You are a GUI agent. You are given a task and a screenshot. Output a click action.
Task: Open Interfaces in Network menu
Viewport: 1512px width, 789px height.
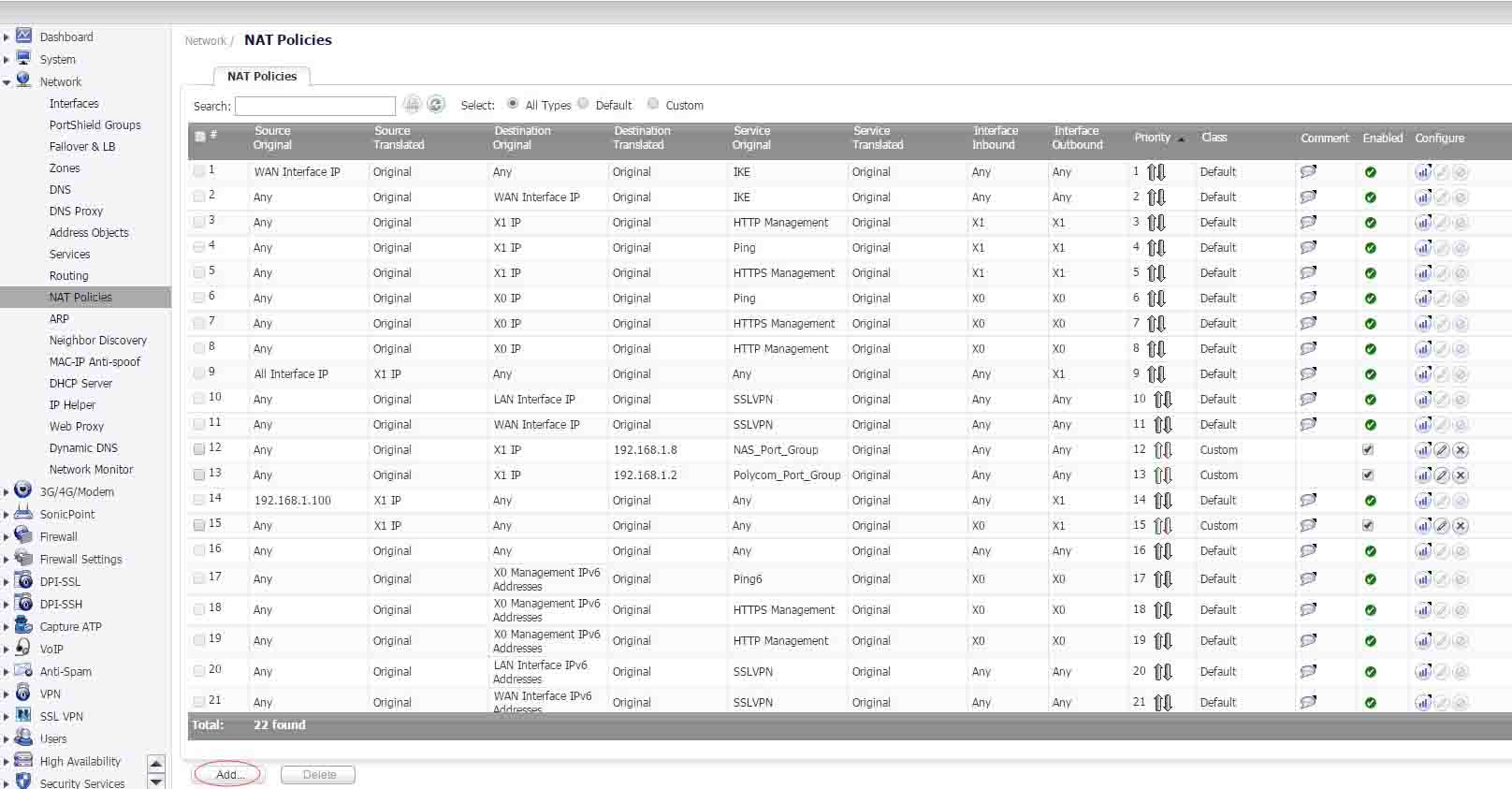tap(74, 104)
